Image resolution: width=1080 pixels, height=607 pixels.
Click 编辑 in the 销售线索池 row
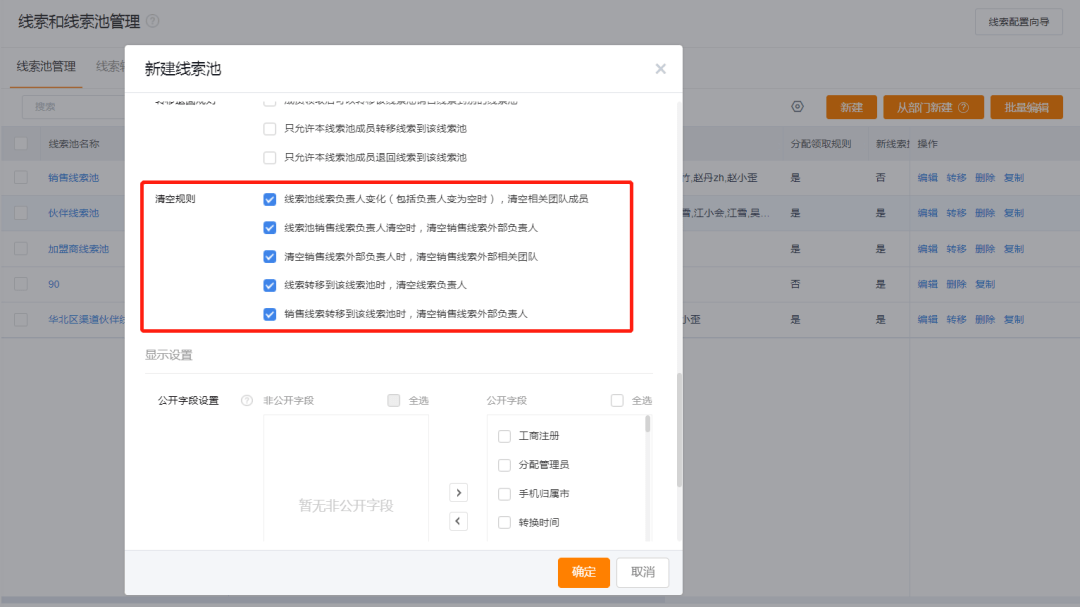(x=927, y=178)
